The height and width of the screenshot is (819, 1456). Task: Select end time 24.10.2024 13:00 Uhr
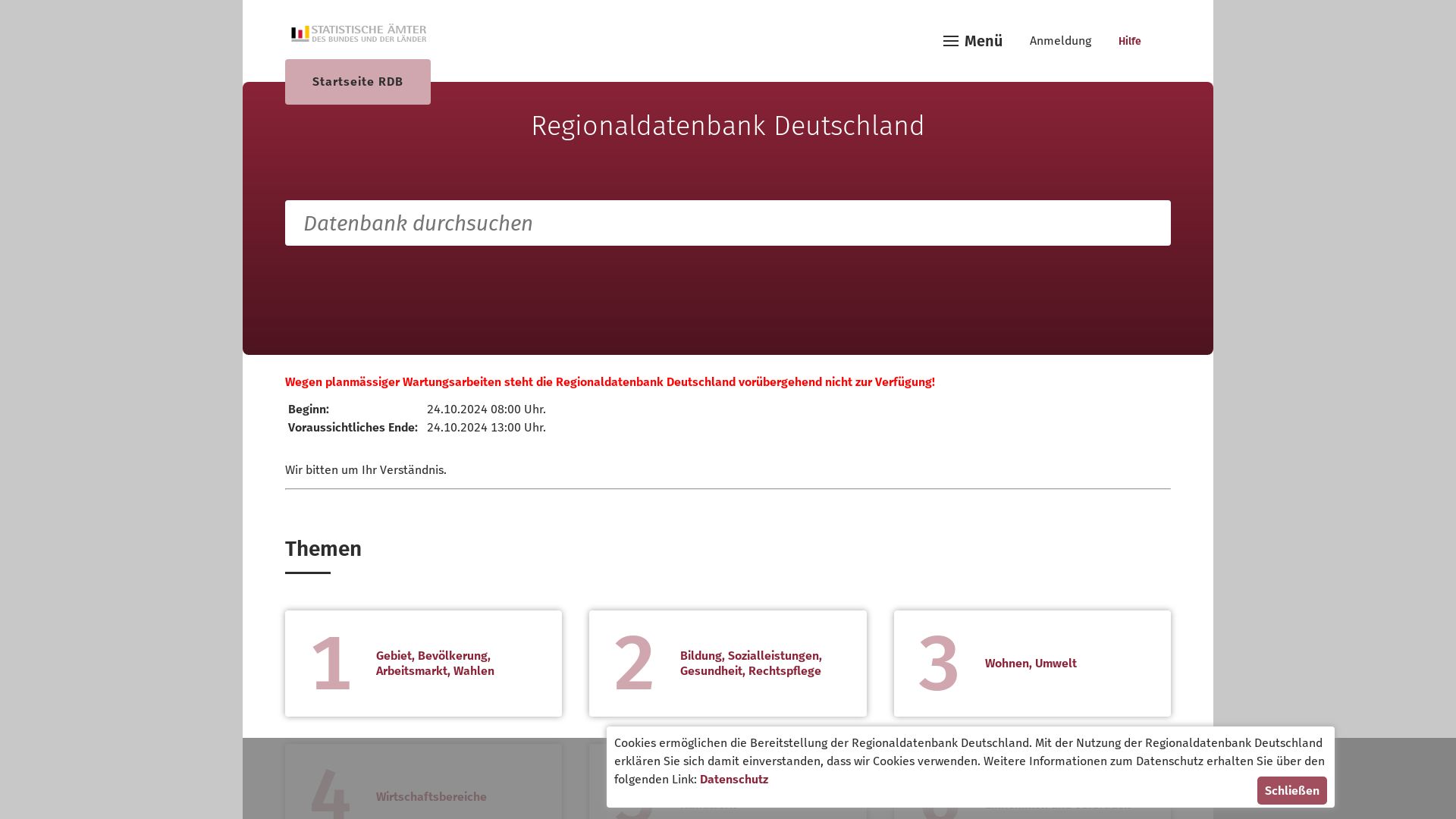(x=486, y=428)
